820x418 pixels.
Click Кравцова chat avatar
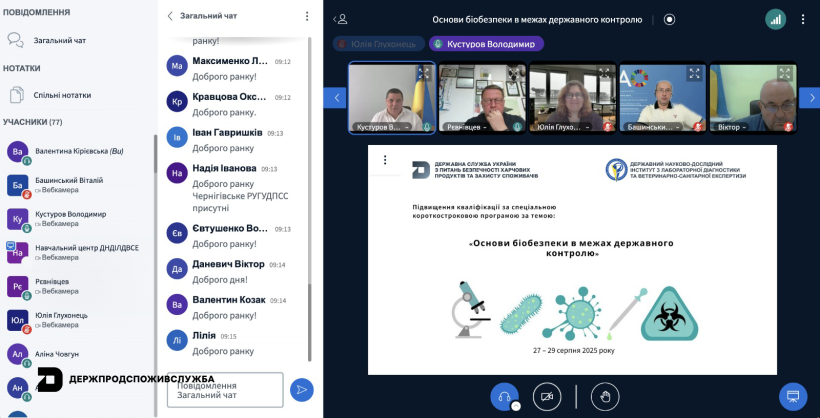tap(177, 101)
